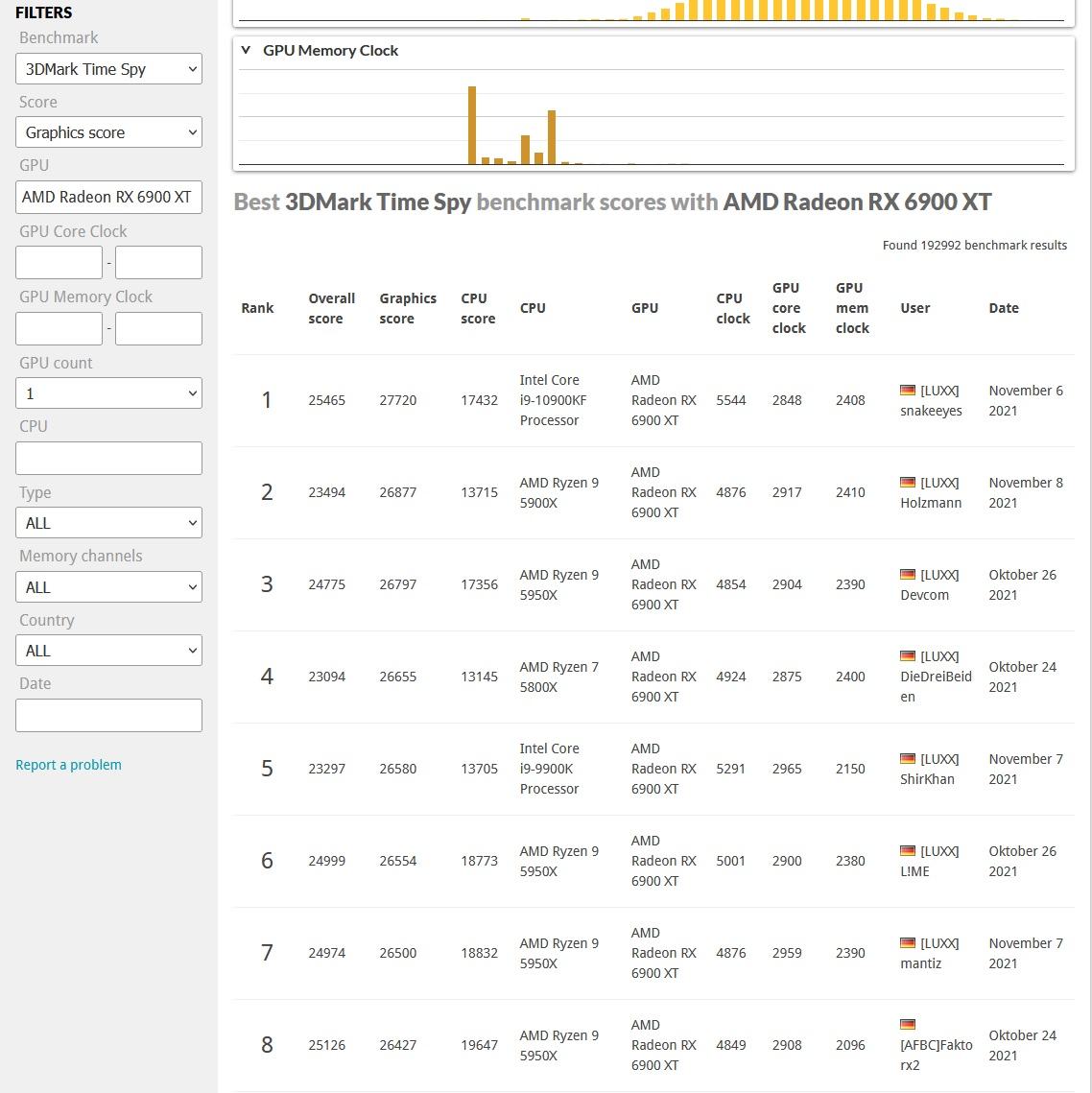Open the Memory channels dropdown
Image resolution: width=1092 pixels, height=1093 pixels.
tap(108, 587)
